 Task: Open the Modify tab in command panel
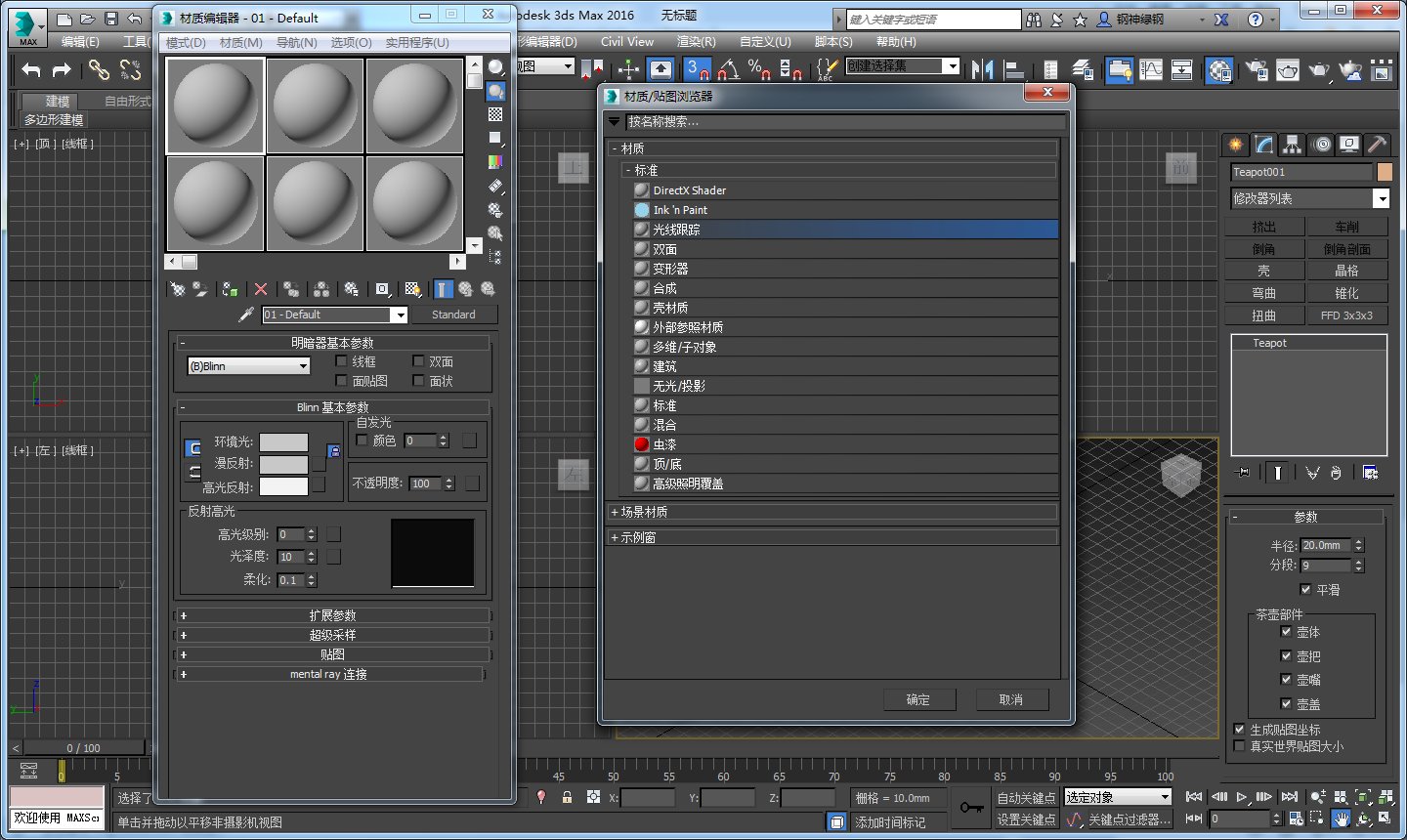tap(1264, 145)
